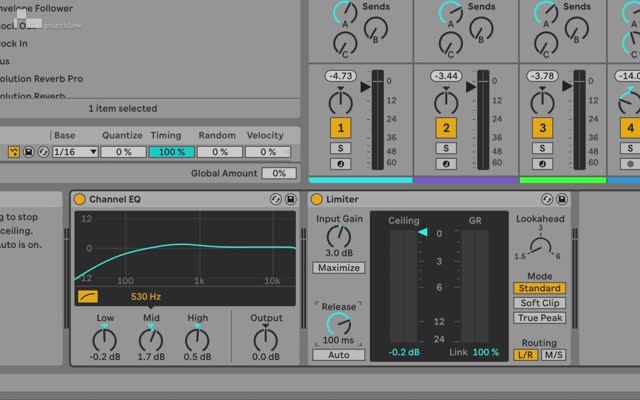Click the groove hot-swap icon
The image size is (640, 400).
43,152
